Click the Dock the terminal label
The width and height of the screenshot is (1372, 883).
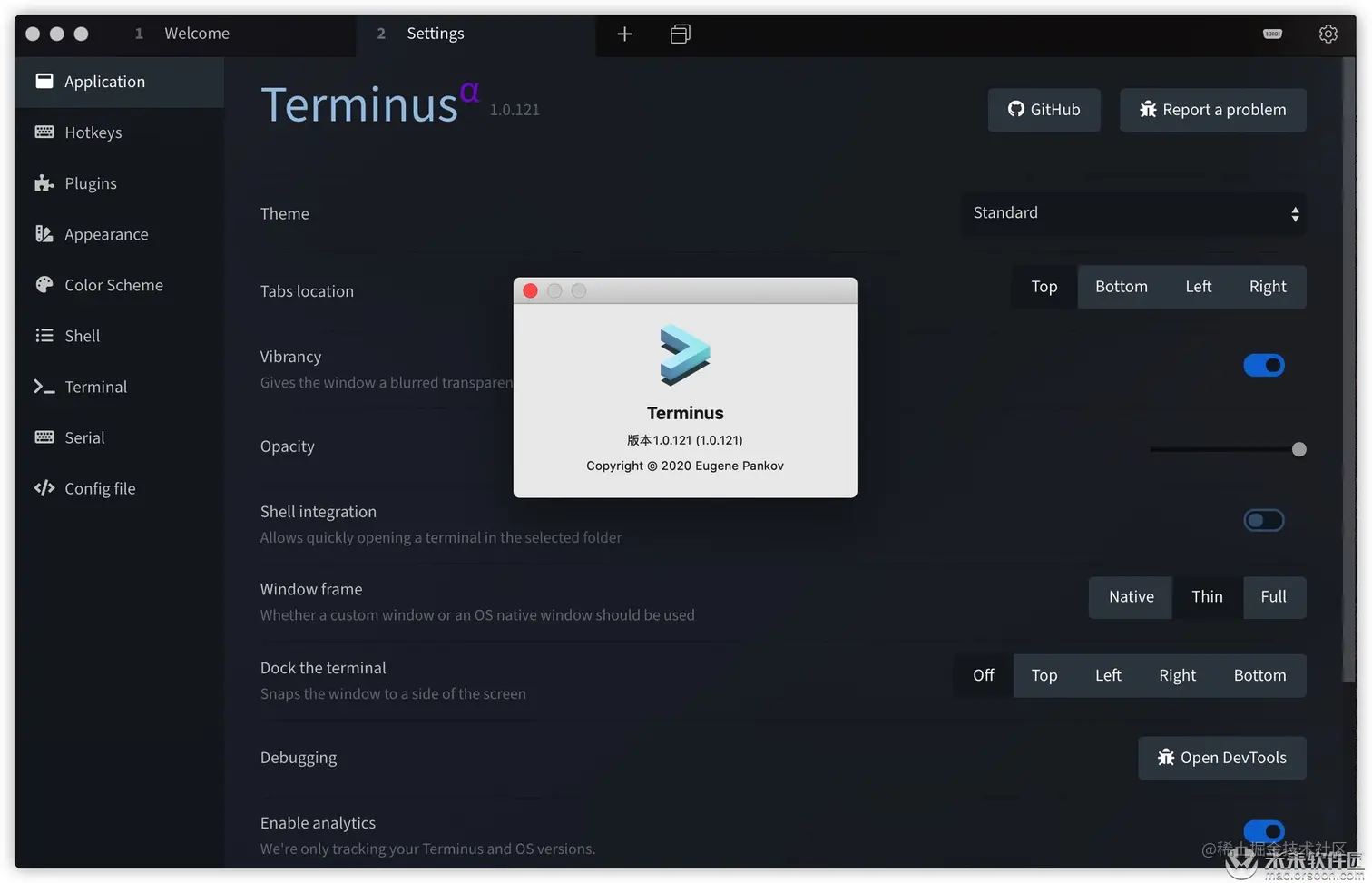click(x=323, y=668)
